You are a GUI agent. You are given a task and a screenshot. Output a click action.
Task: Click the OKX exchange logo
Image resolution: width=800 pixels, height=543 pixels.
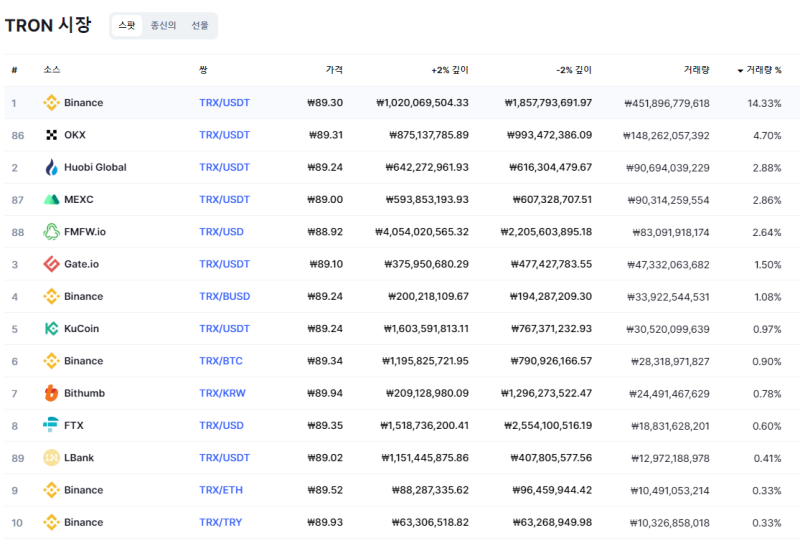52,135
